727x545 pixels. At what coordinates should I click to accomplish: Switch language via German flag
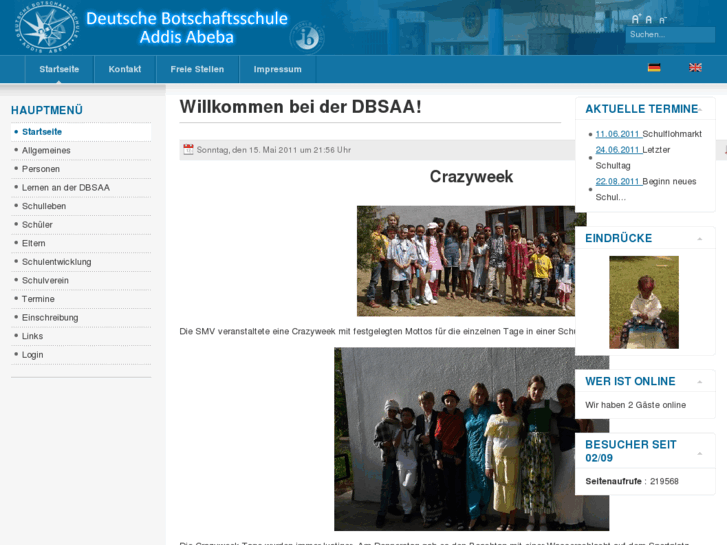coord(654,68)
